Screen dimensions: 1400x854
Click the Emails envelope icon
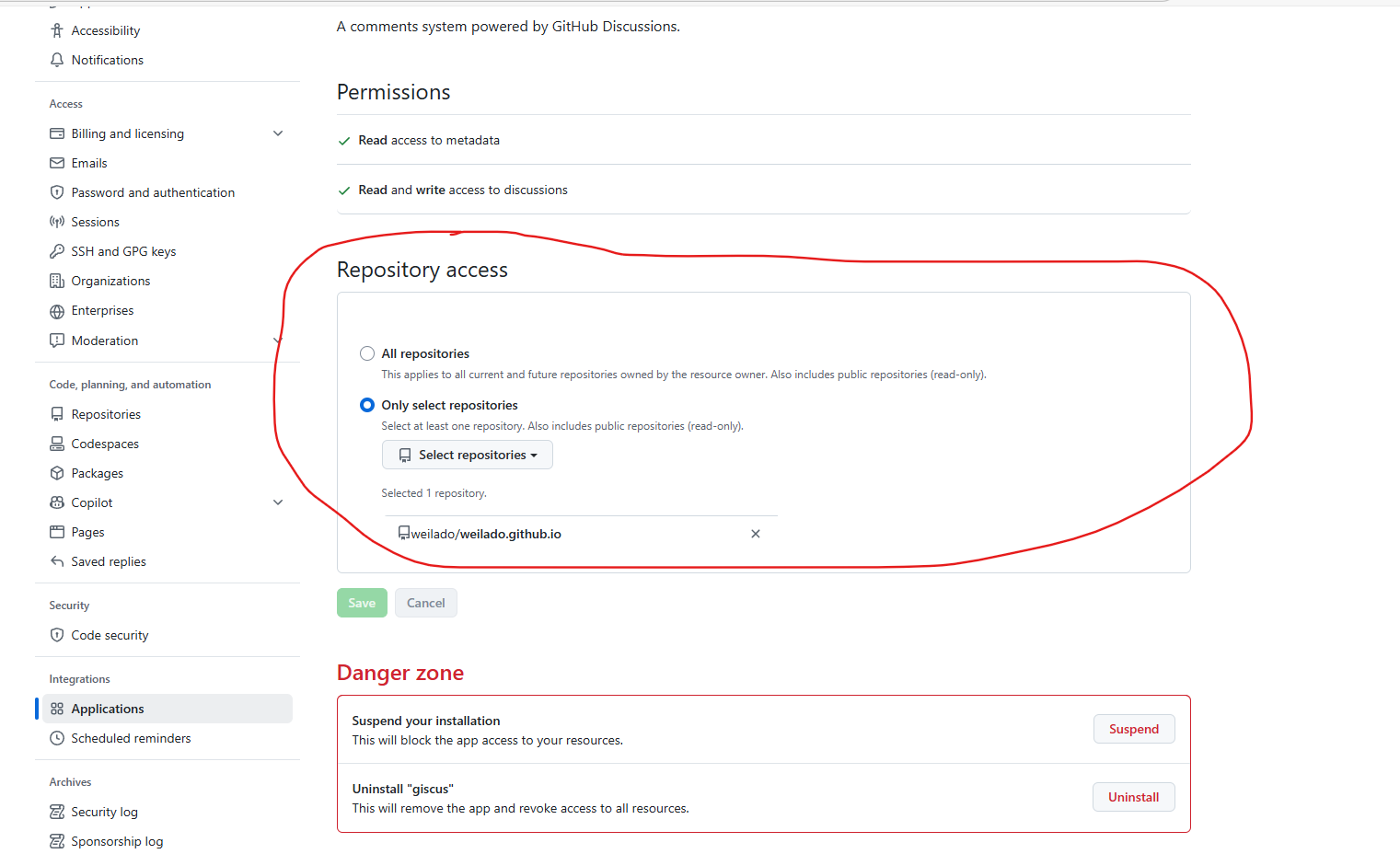pyautogui.click(x=57, y=163)
